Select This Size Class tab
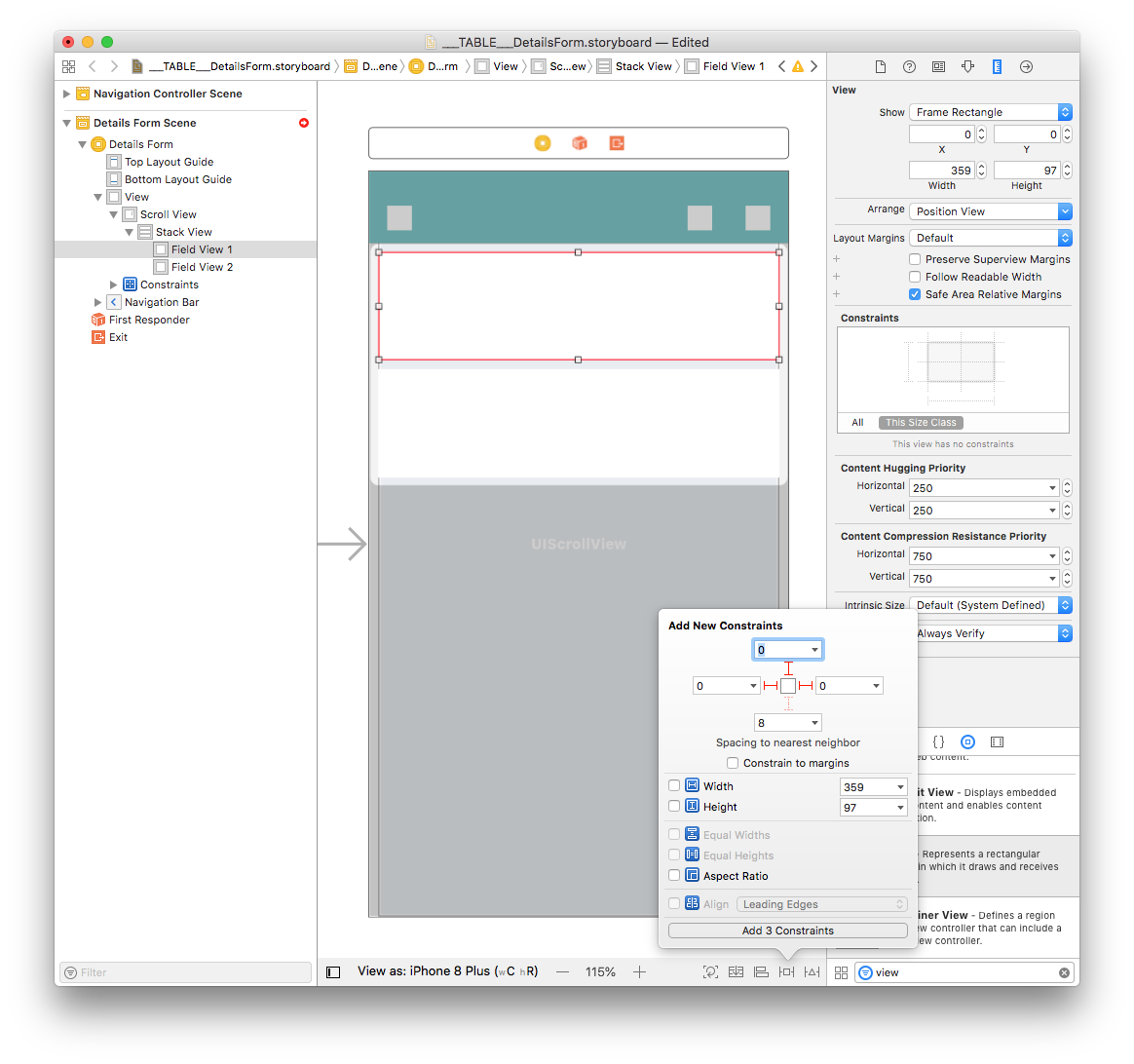 click(921, 423)
